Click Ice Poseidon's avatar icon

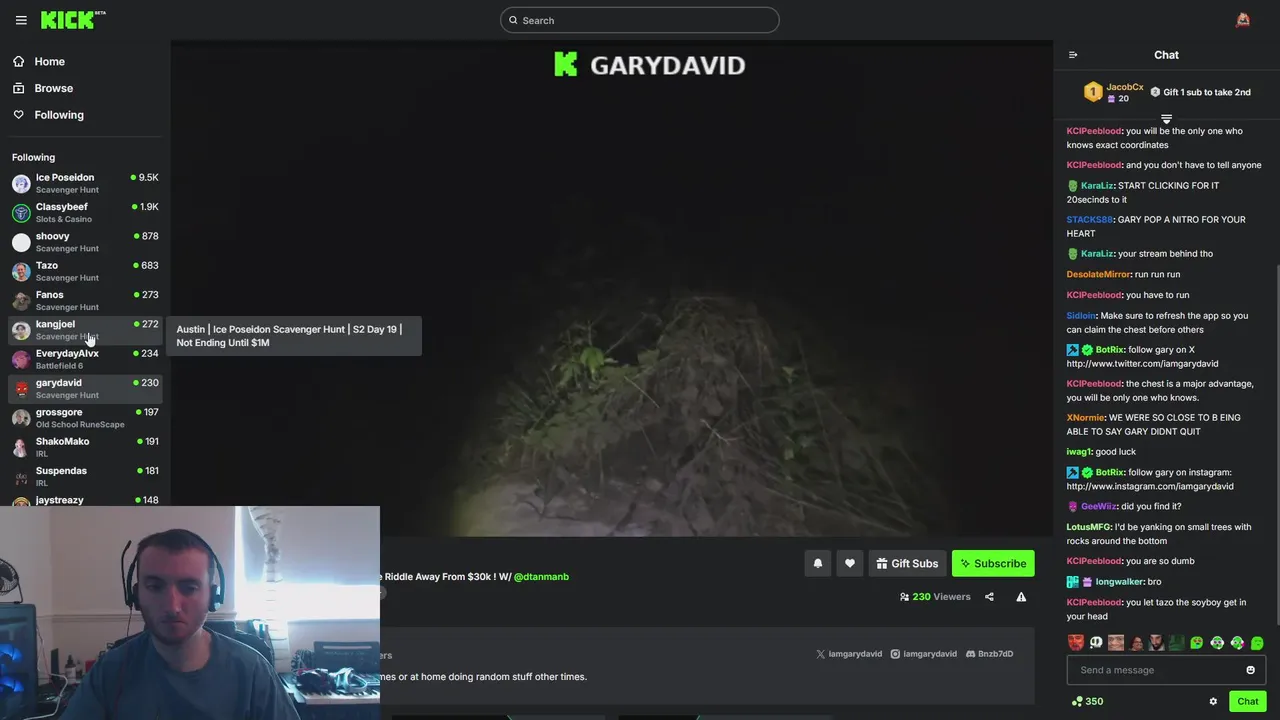pyautogui.click(x=21, y=184)
